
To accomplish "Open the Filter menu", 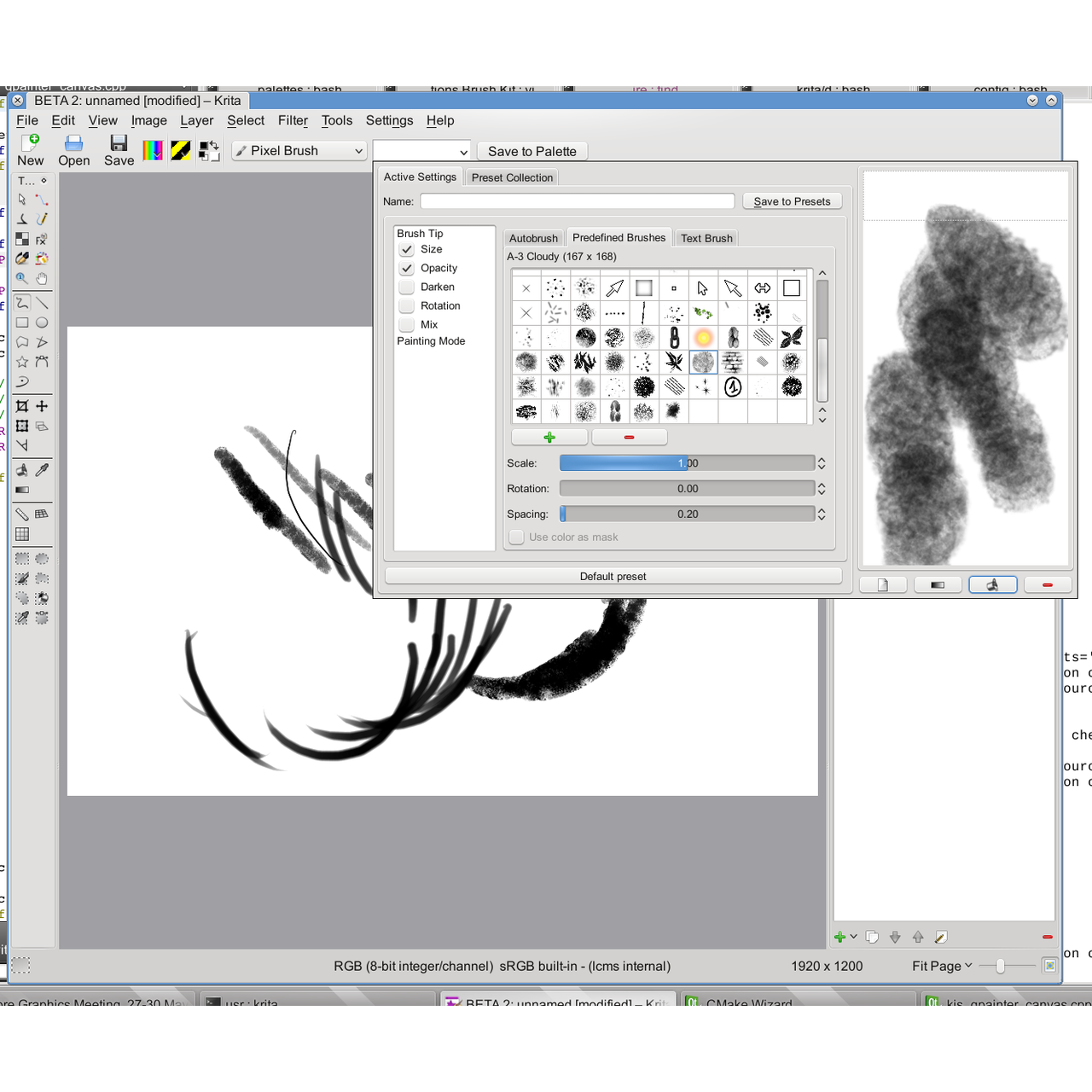I will [293, 120].
